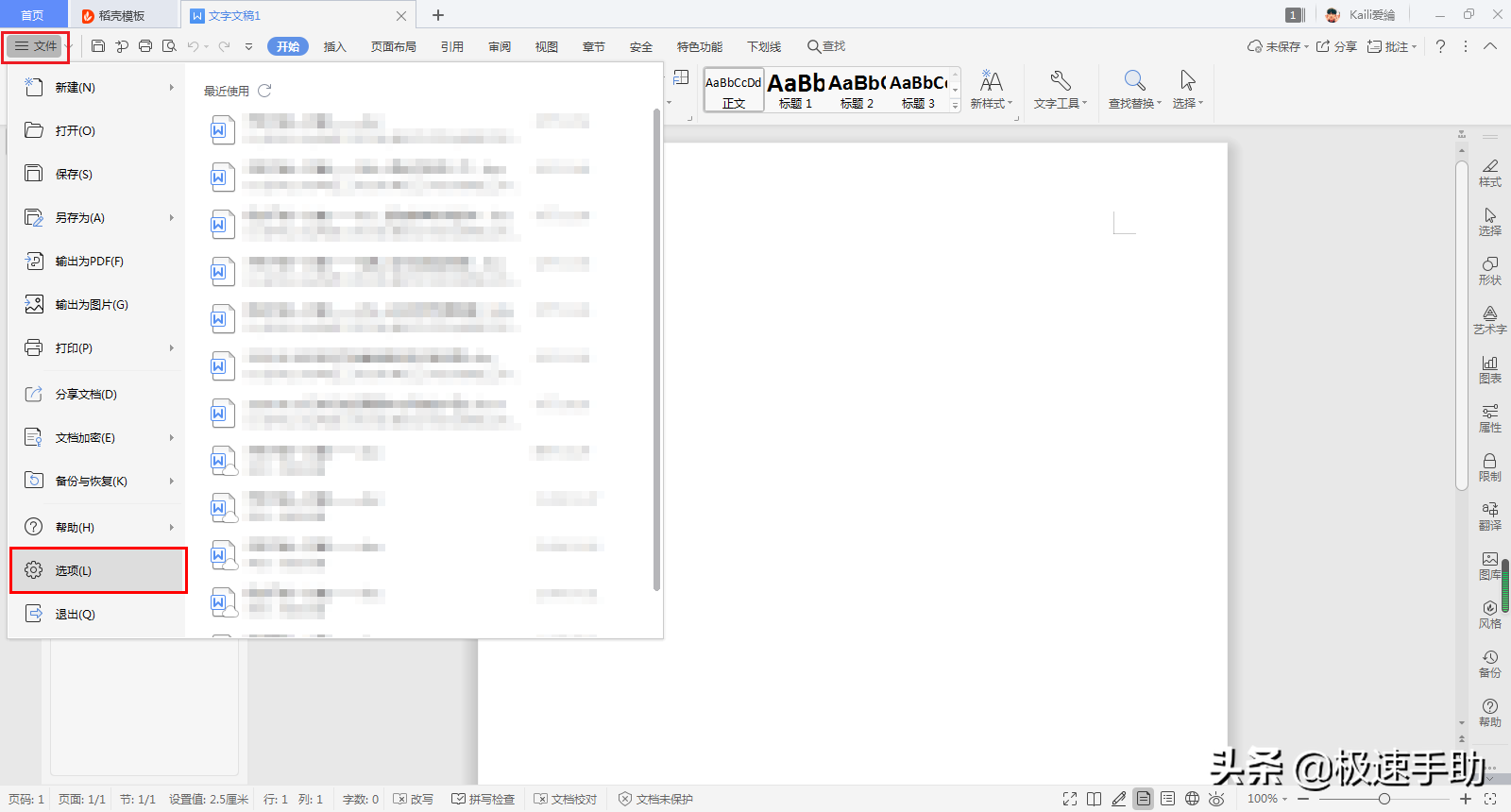This screenshot has height=812, width=1511.
Task: Open the 章节 ribbon tab
Action: pos(594,46)
